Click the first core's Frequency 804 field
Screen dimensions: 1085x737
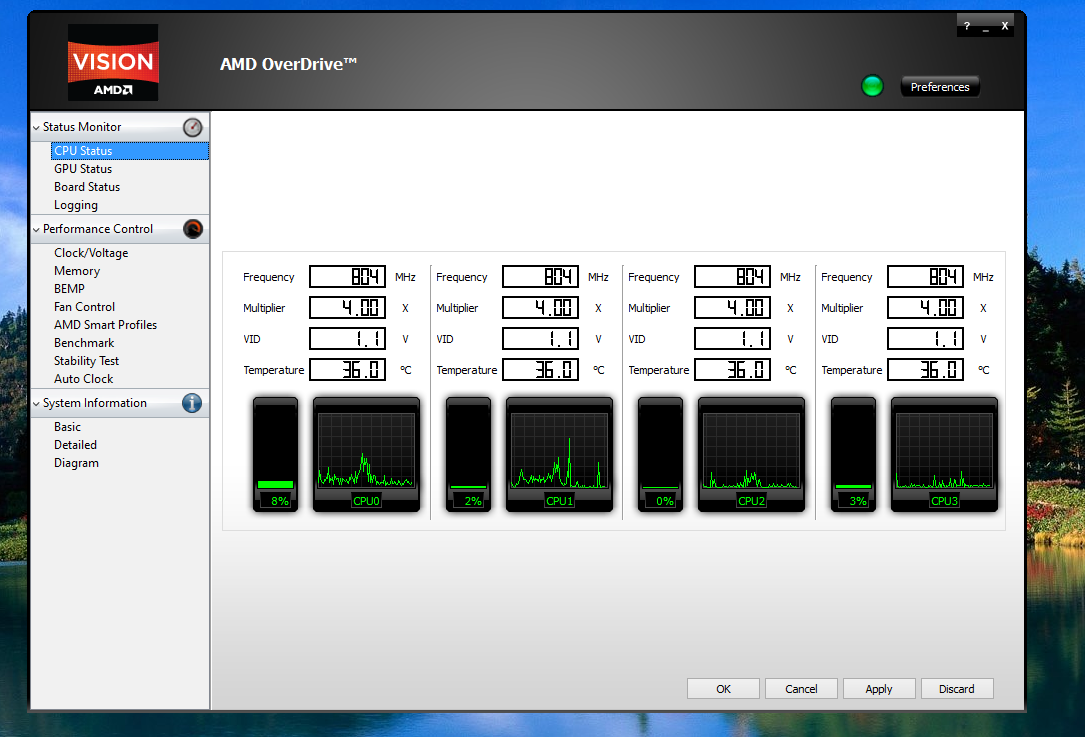347,277
